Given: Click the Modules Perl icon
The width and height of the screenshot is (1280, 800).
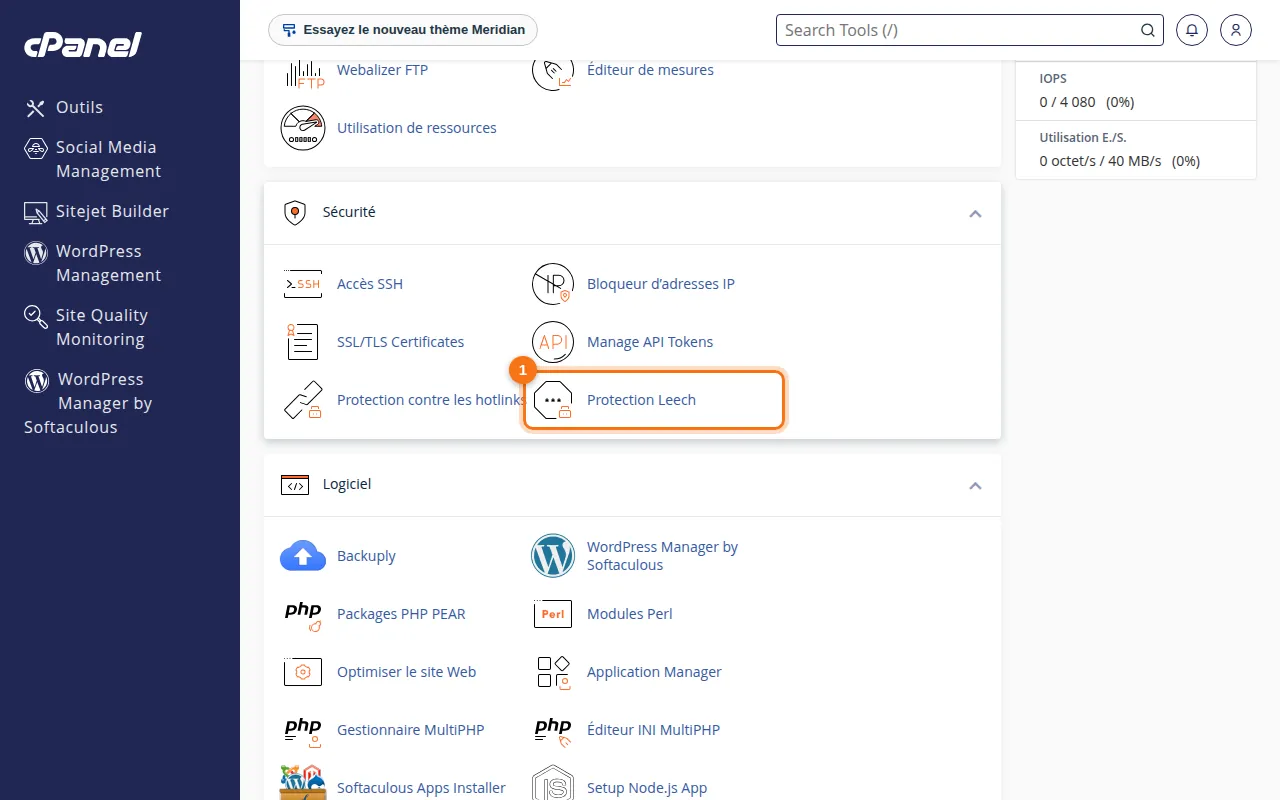Looking at the screenshot, I should click(552, 614).
